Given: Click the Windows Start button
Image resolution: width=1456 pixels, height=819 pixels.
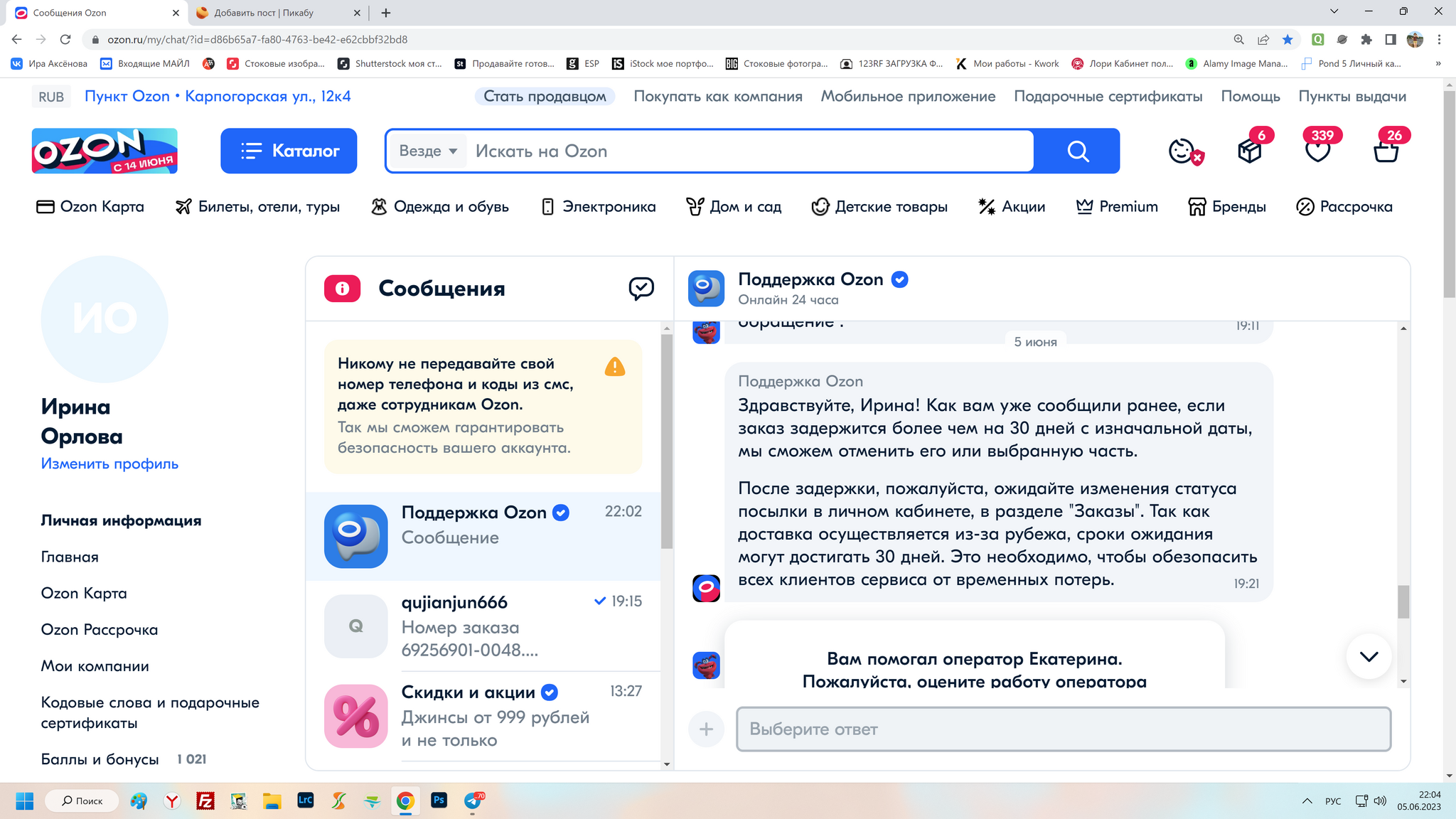Looking at the screenshot, I should (25, 801).
